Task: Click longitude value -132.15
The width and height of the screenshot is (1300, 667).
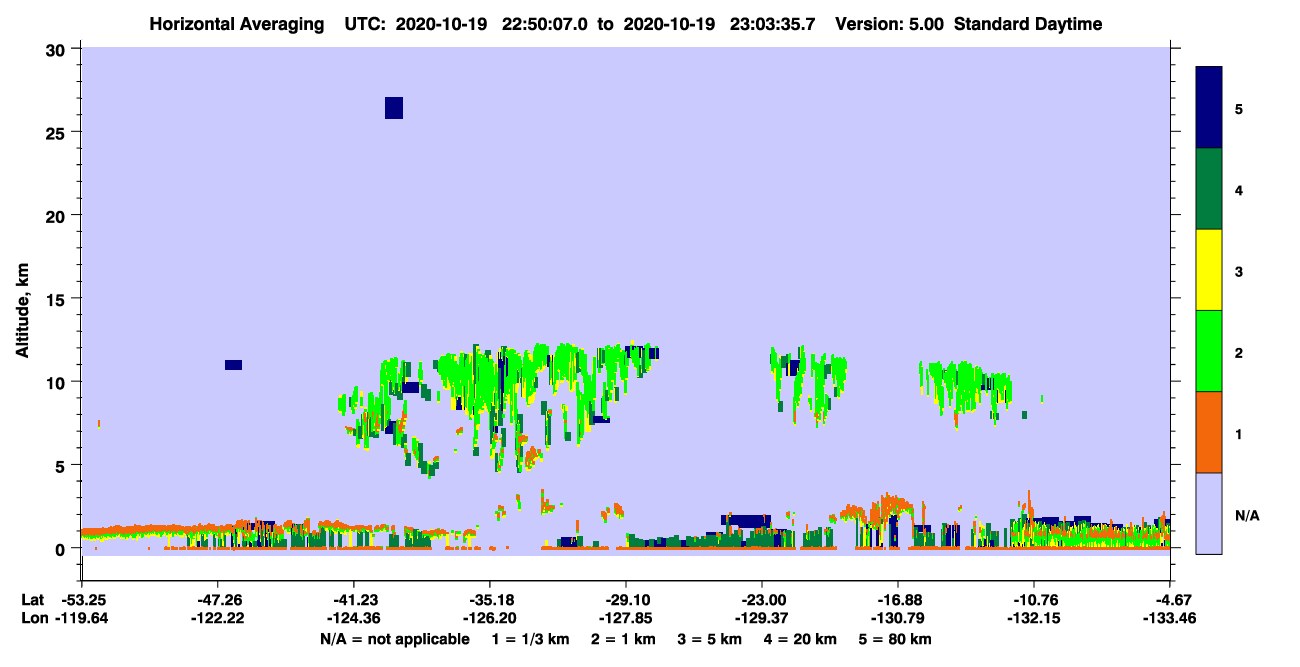Action: [x=1034, y=619]
